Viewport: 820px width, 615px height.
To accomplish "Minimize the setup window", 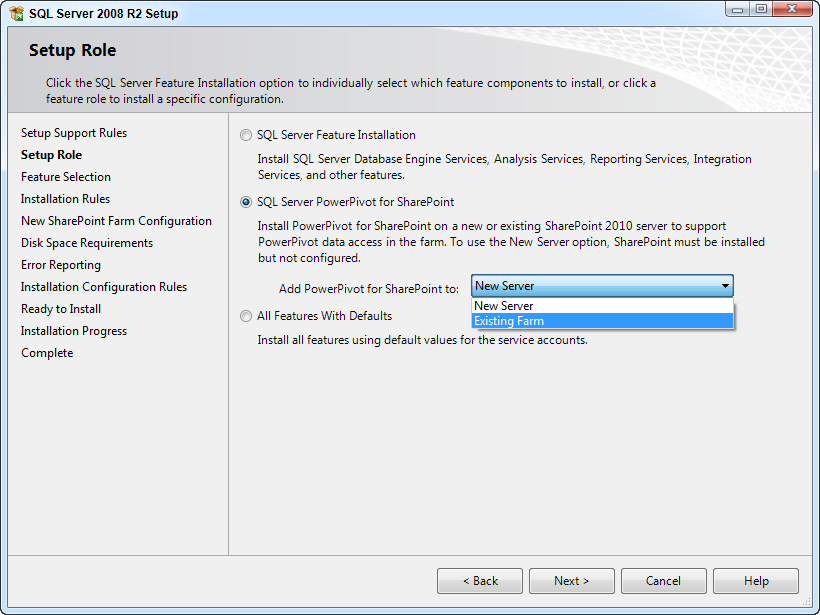I will click(x=737, y=11).
